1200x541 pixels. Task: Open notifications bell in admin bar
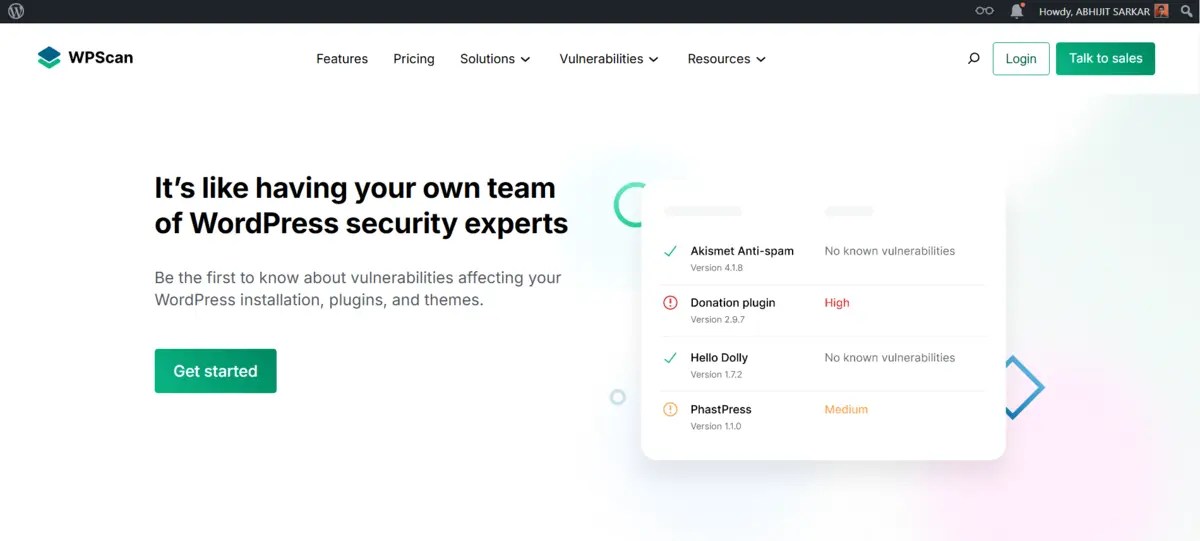point(1017,11)
